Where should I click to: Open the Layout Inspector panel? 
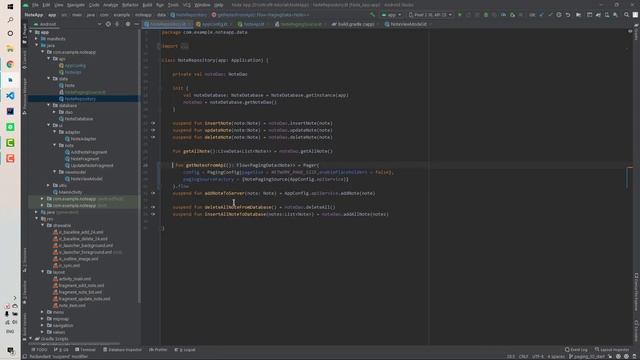click(x=612, y=350)
